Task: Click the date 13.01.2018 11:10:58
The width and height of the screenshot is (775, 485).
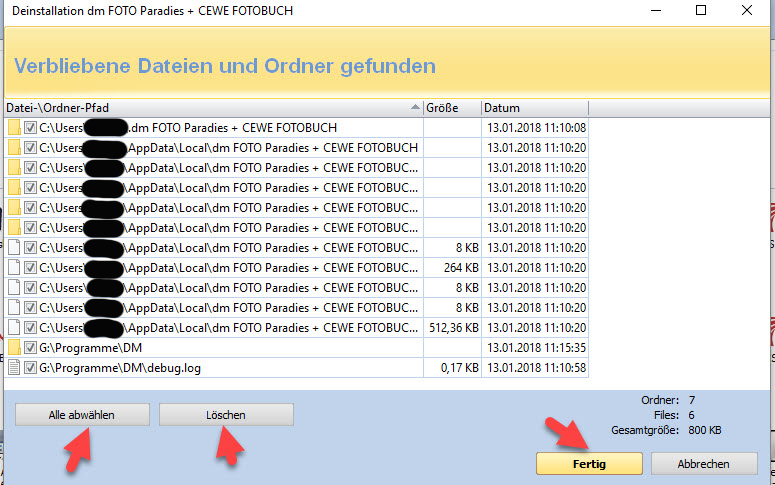Action: pos(537,368)
